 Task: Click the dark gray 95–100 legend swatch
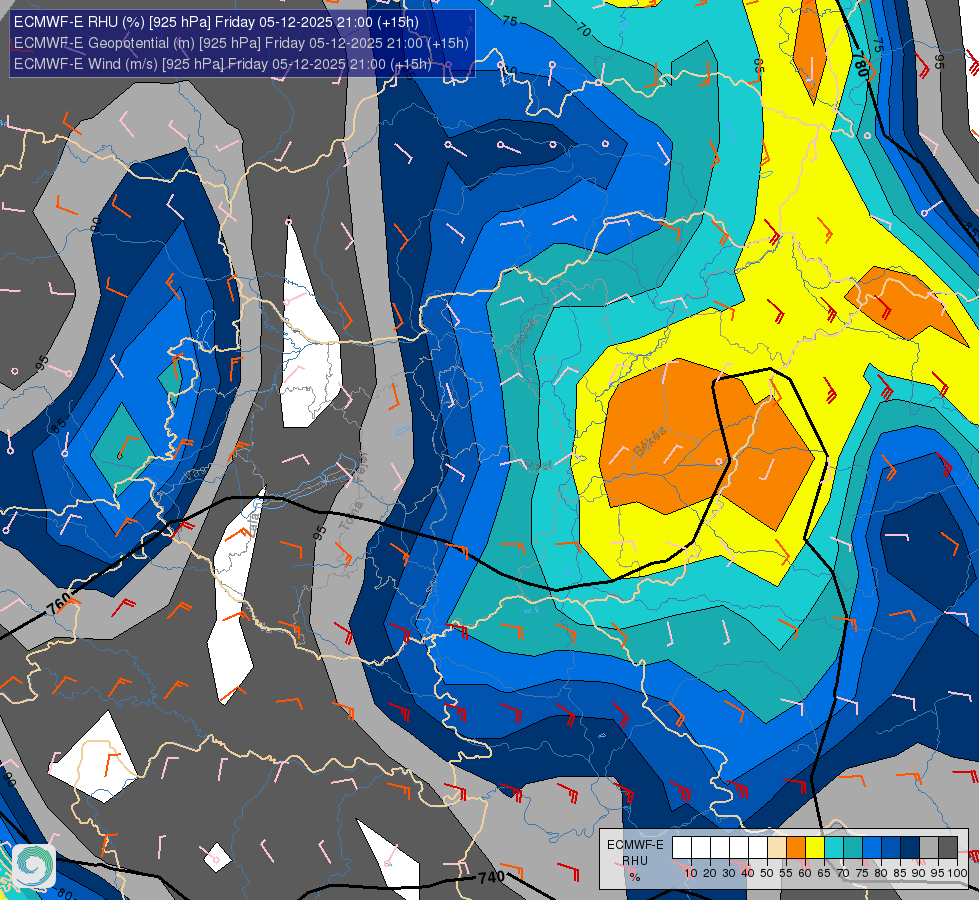pos(948,848)
